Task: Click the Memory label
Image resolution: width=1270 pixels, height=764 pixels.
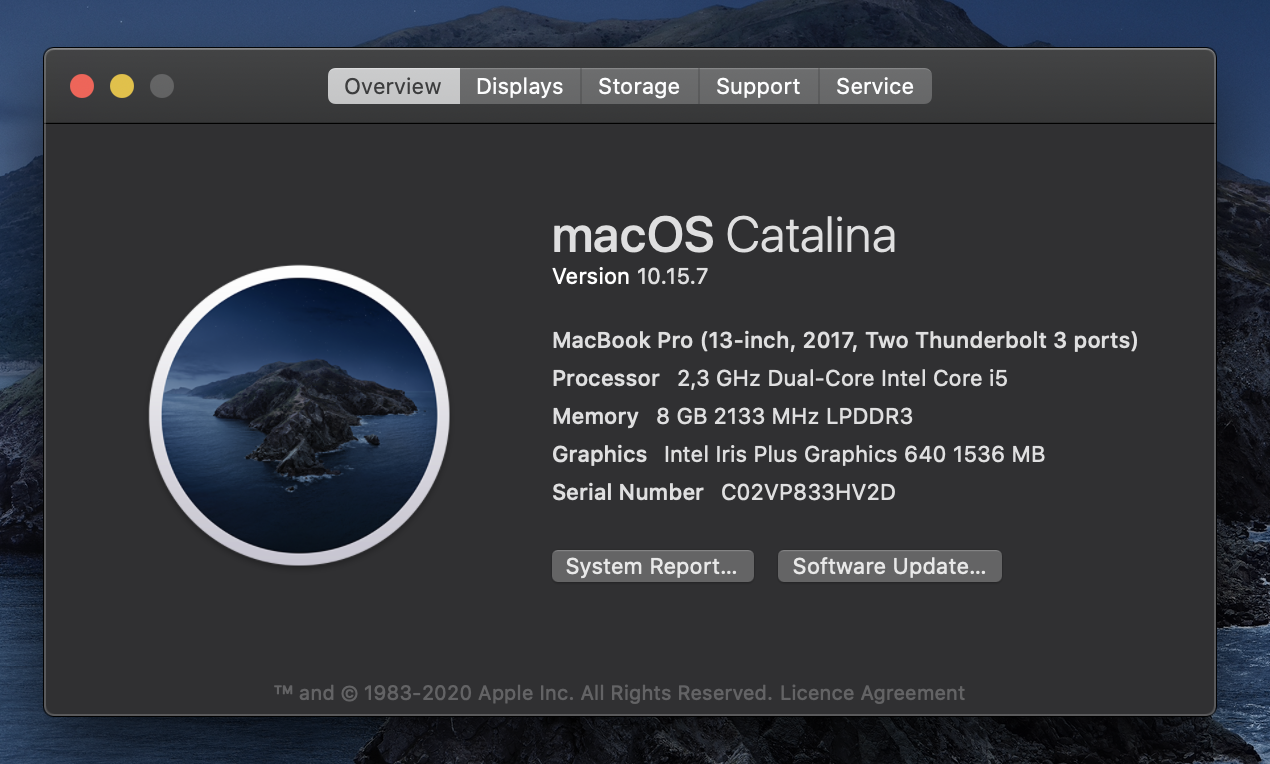Action: 595,417
